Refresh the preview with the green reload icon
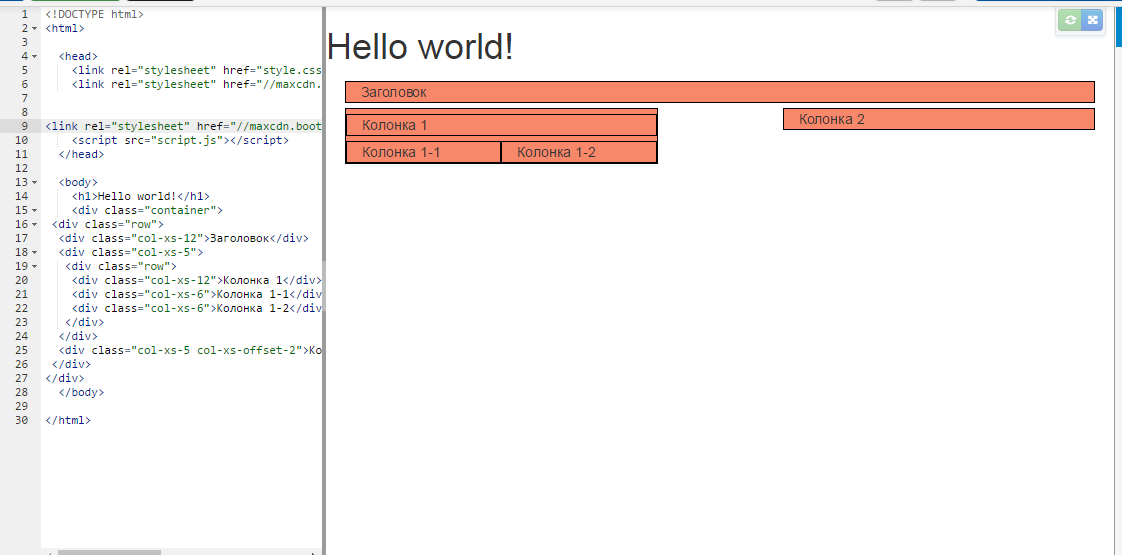Image resolution: width=1122 pixels, height=555 pixels. pyautogui.click(x=1070, y=20)
